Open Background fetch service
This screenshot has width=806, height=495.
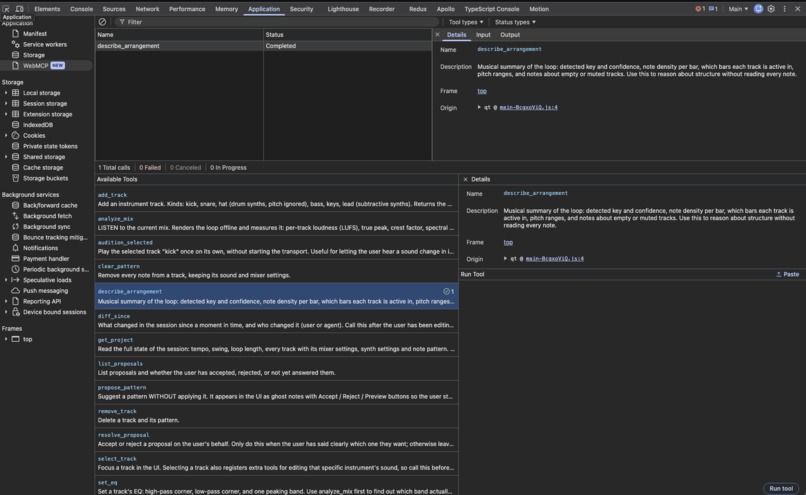coord(47,216)
